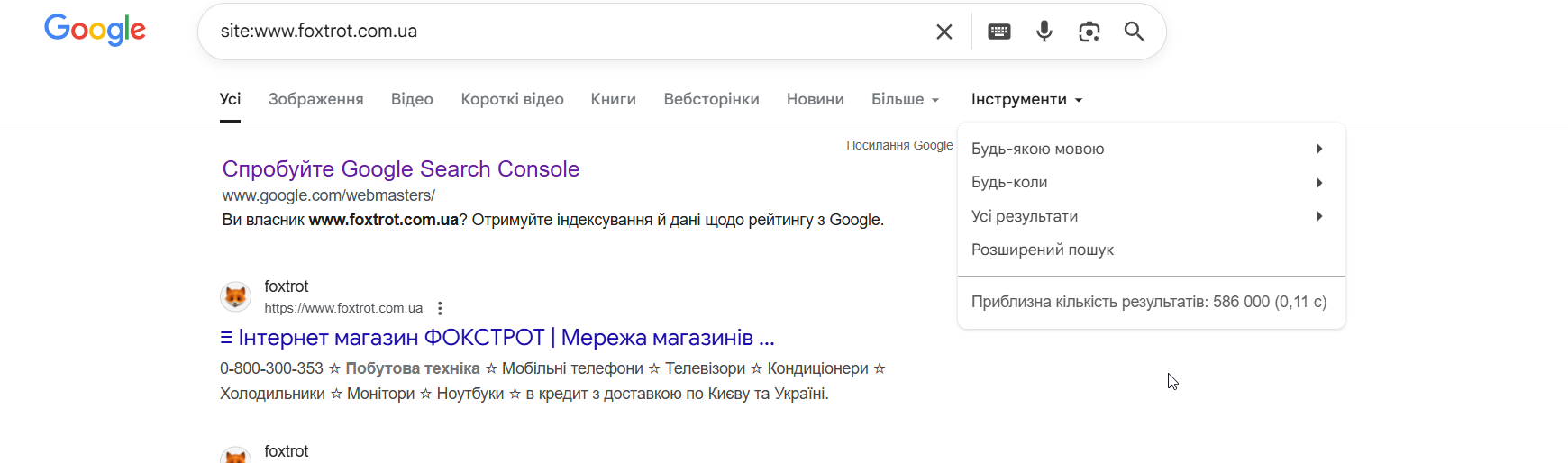
Task: Click arrow next to Усі результати
Action: pos(1319,216)
